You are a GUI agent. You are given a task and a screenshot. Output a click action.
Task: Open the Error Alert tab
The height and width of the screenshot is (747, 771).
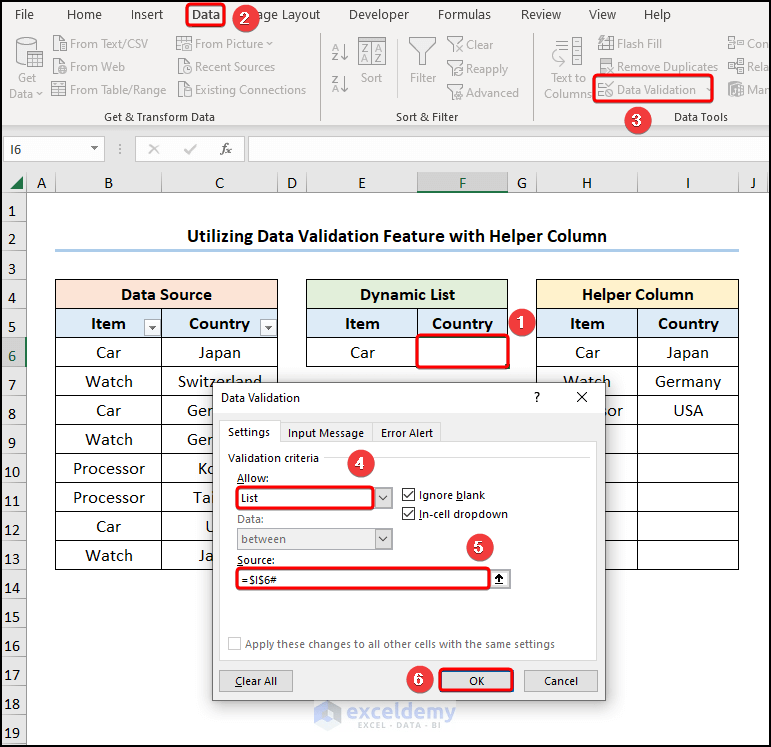pos(406,433)
